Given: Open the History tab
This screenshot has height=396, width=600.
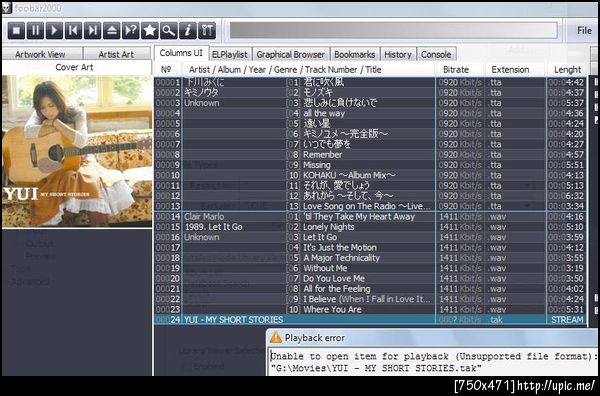Looking at the screenshot, I should pos(398,55).
